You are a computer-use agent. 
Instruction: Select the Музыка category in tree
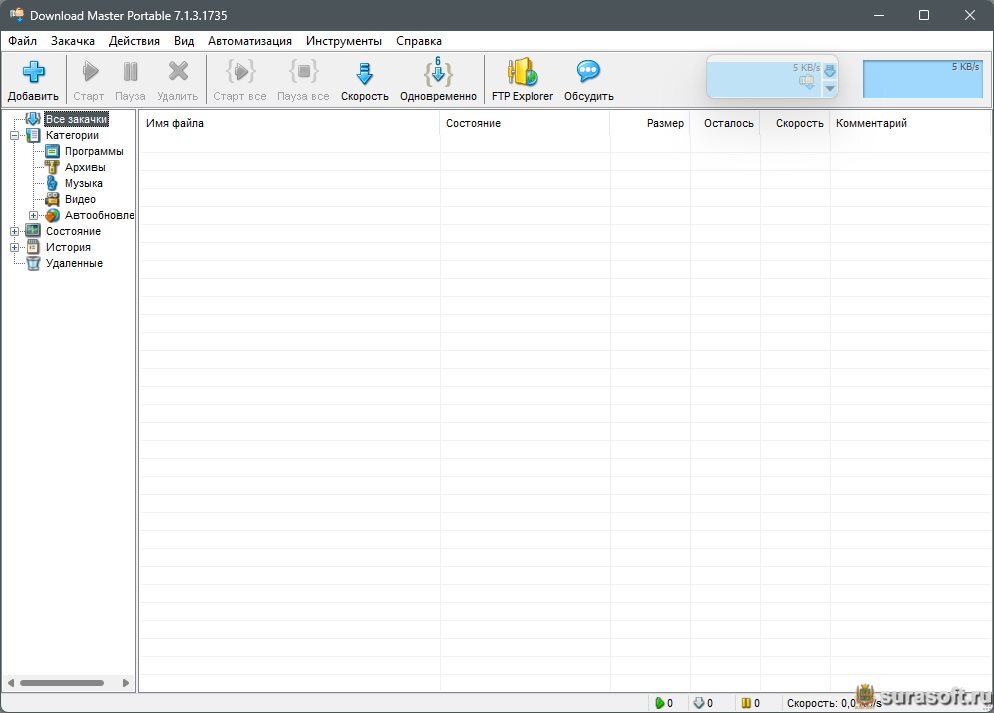click(83, 183)
